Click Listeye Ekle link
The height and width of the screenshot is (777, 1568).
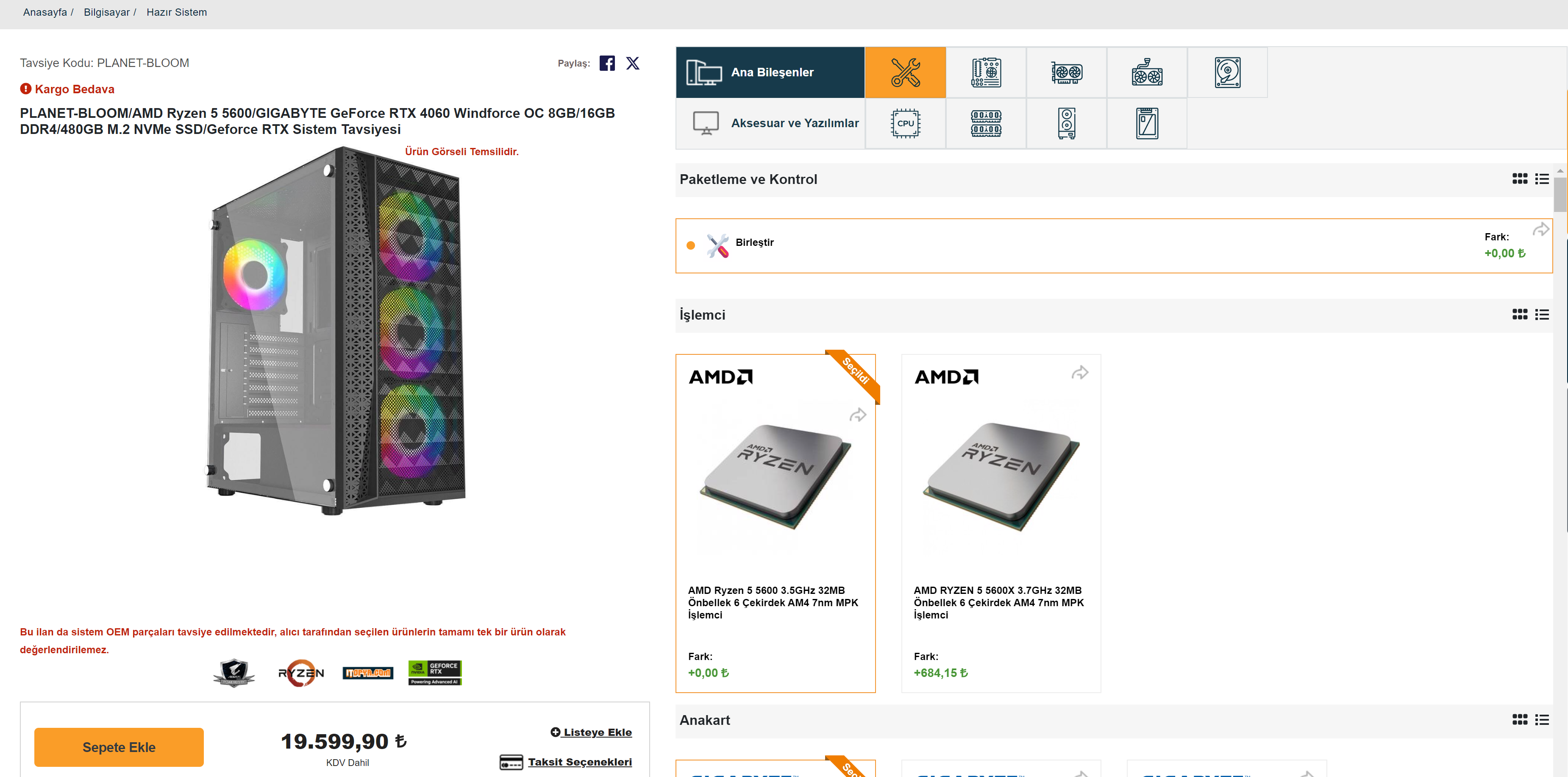[597, 732]
